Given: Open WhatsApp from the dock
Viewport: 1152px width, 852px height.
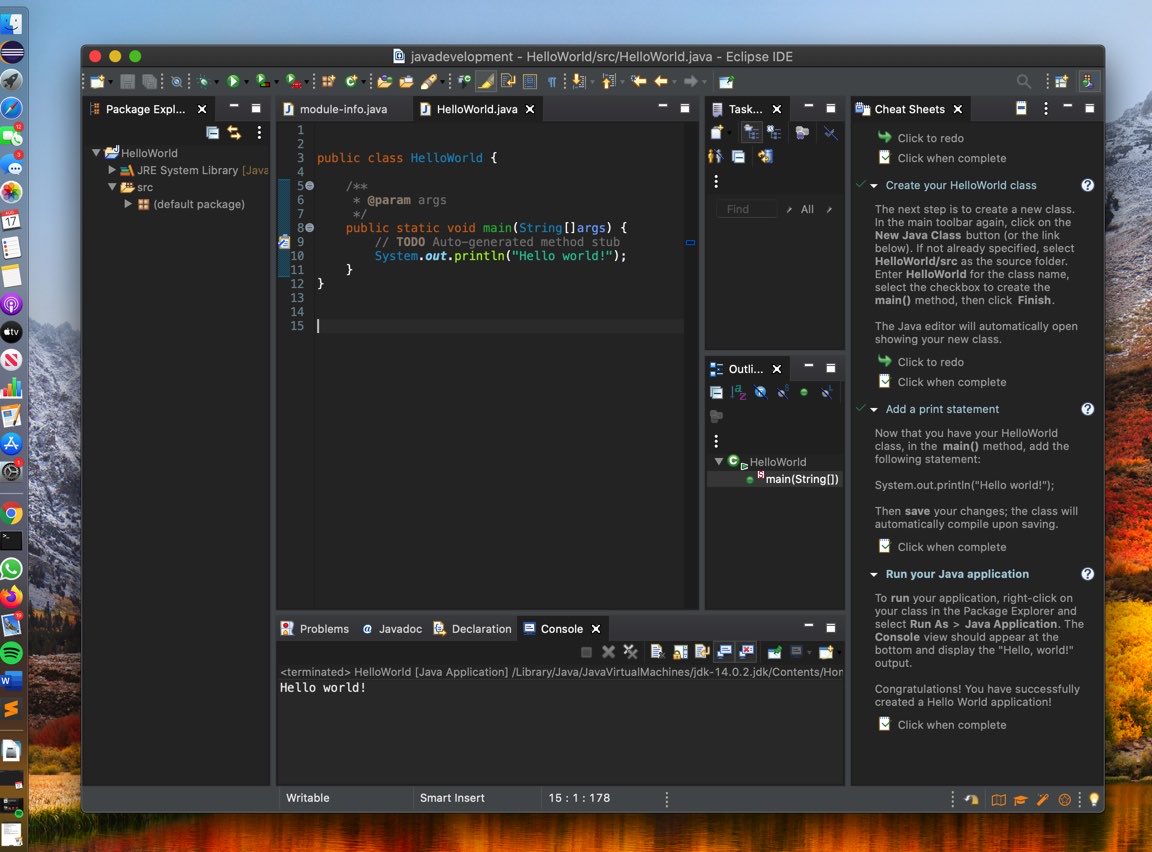Looking at the screenshot, I should [12, 568].
